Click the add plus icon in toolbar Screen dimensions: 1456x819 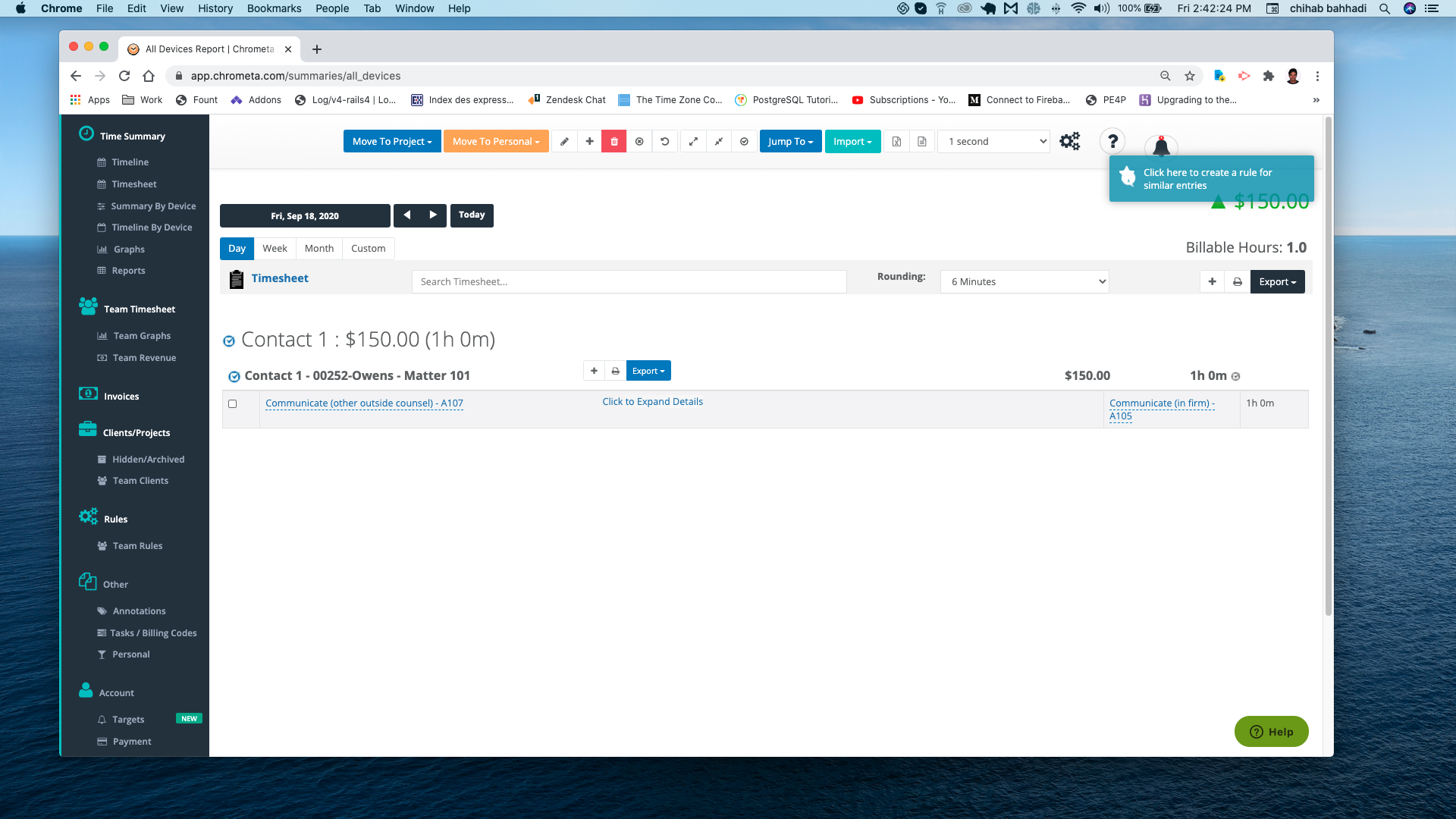tap(590, 141)
